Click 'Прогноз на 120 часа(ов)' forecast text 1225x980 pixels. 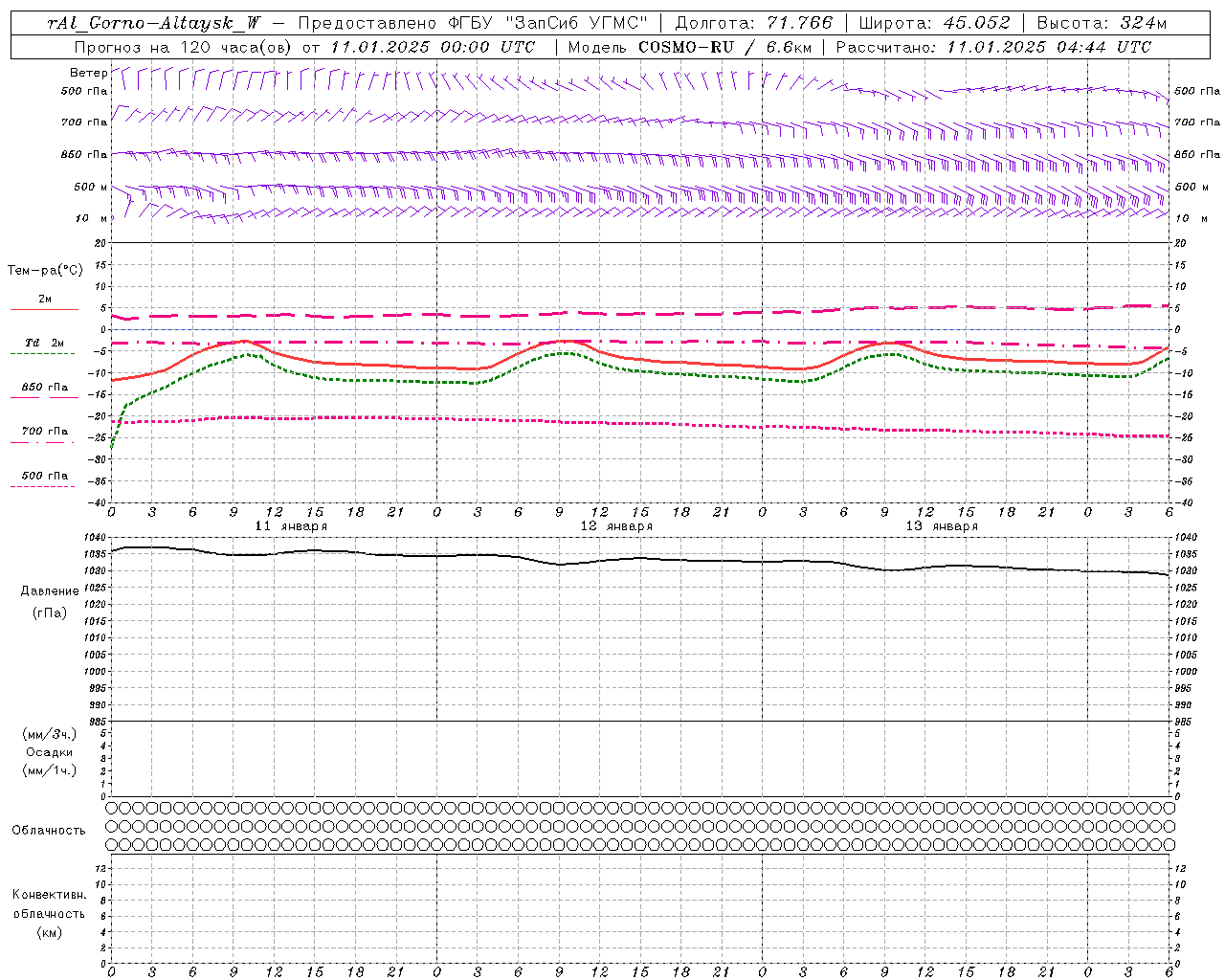click(x=184, y=47)
